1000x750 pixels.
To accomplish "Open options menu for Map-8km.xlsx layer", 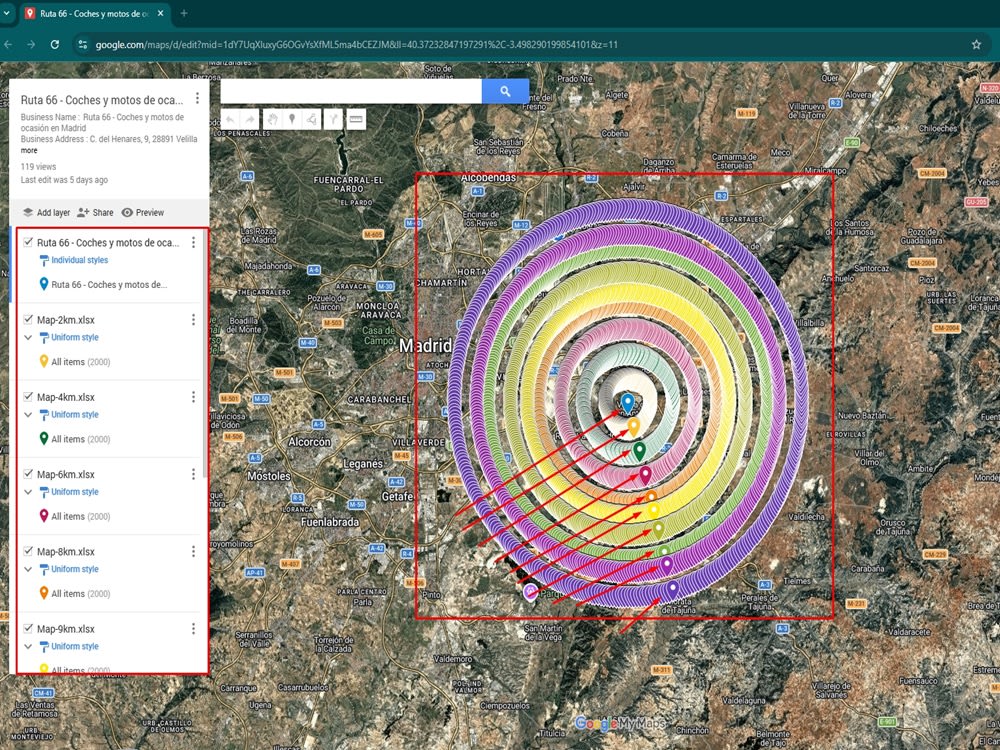I will (193, 551).
